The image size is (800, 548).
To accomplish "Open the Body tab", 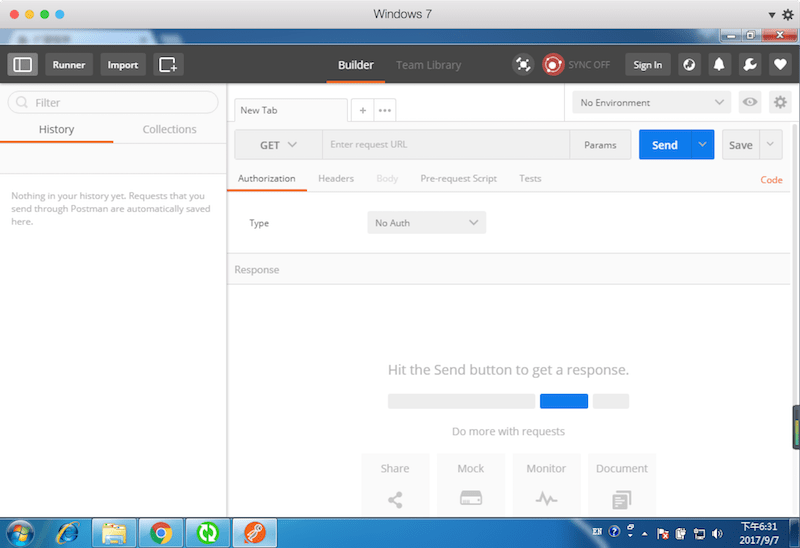I will (387, 179).
